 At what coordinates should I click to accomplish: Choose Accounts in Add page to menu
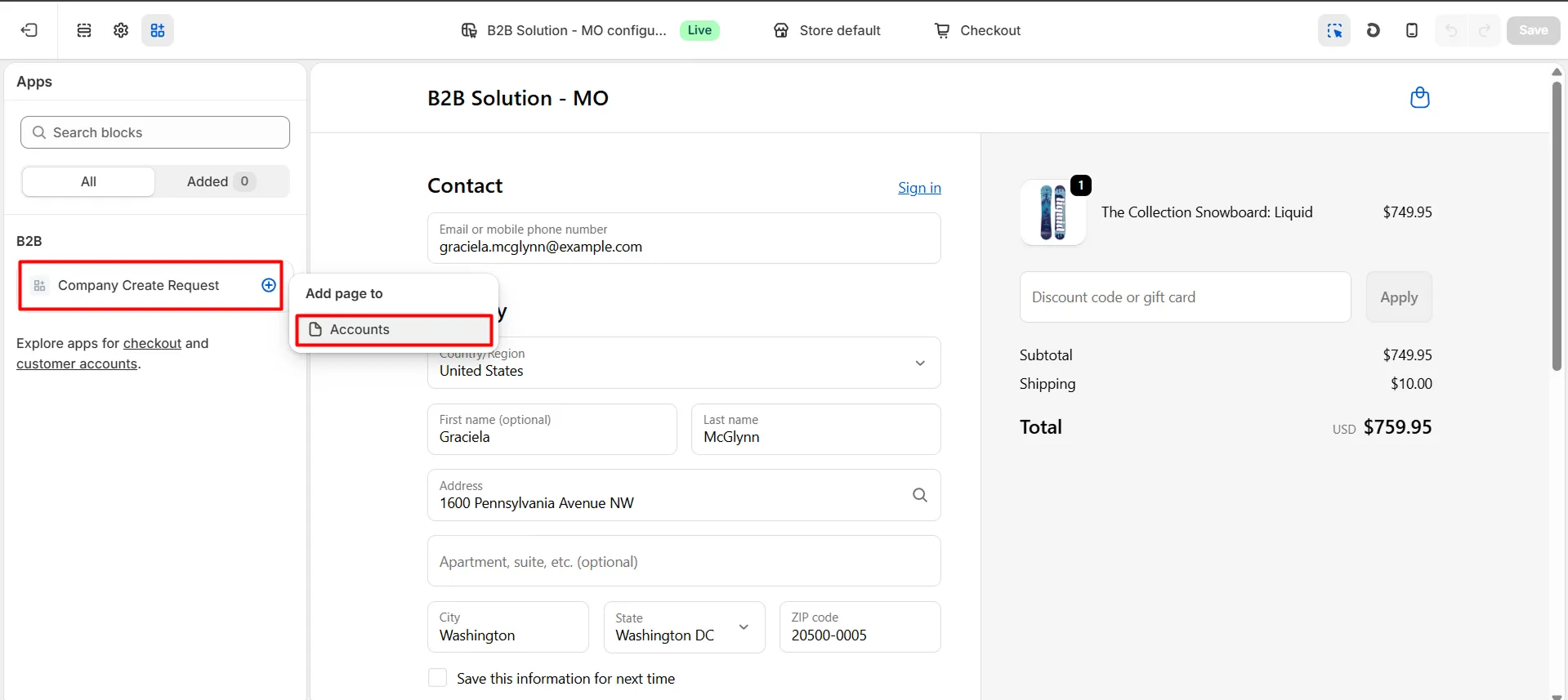[394, 330]
